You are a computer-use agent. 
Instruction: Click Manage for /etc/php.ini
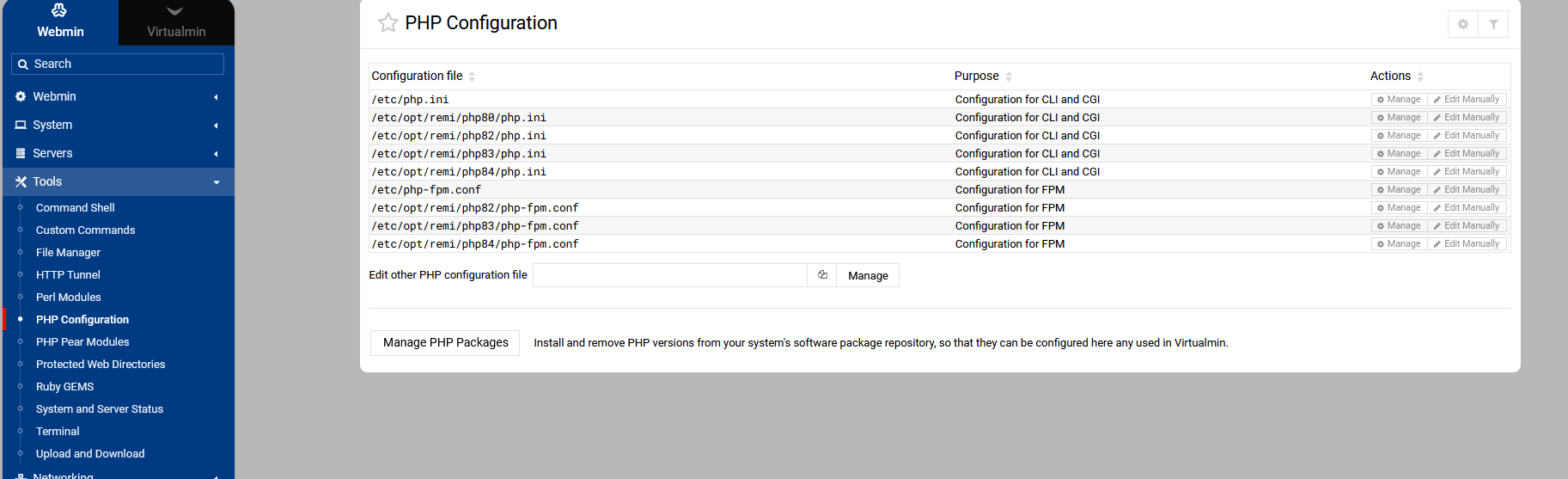point(1399,100)
